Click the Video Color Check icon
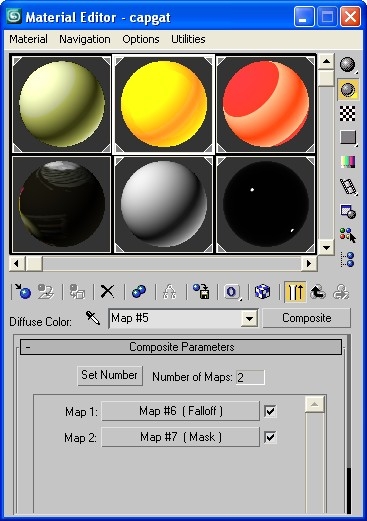The image size is (367, 521). point(348,162)
